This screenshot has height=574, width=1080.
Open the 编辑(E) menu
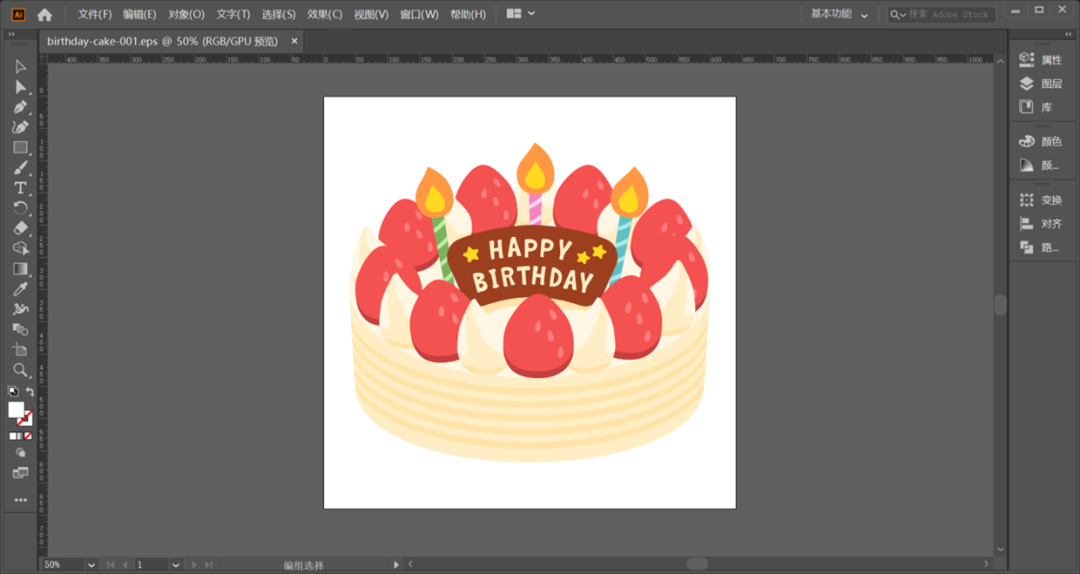[140, 14]
